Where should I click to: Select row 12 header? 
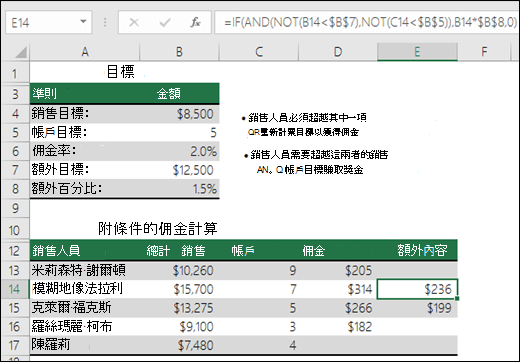pos(15,251)
